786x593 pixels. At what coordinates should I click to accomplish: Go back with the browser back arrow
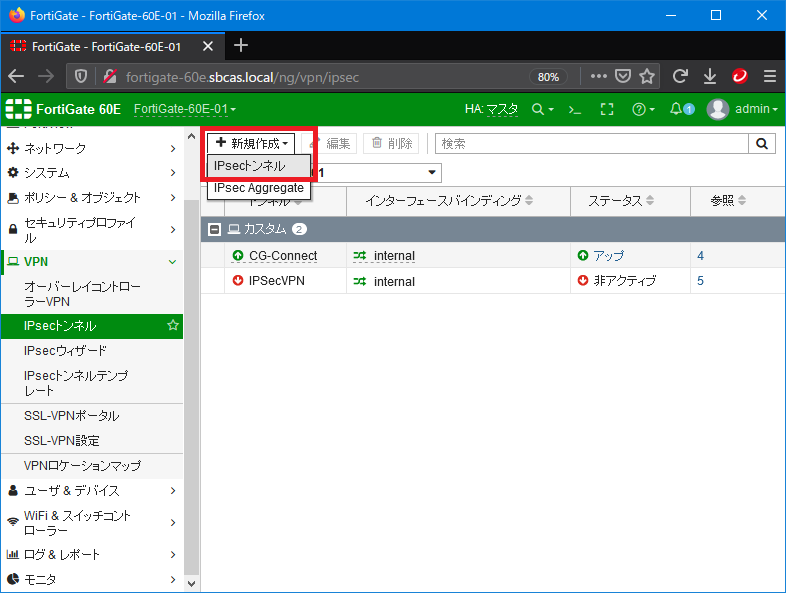click(16, 76)
